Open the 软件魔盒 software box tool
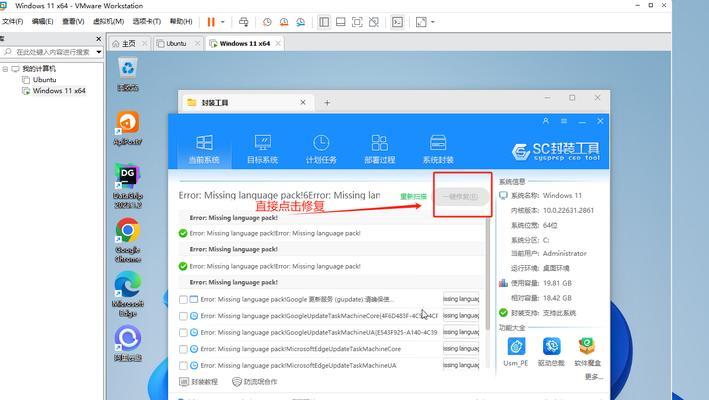 (x=587, y=351)
